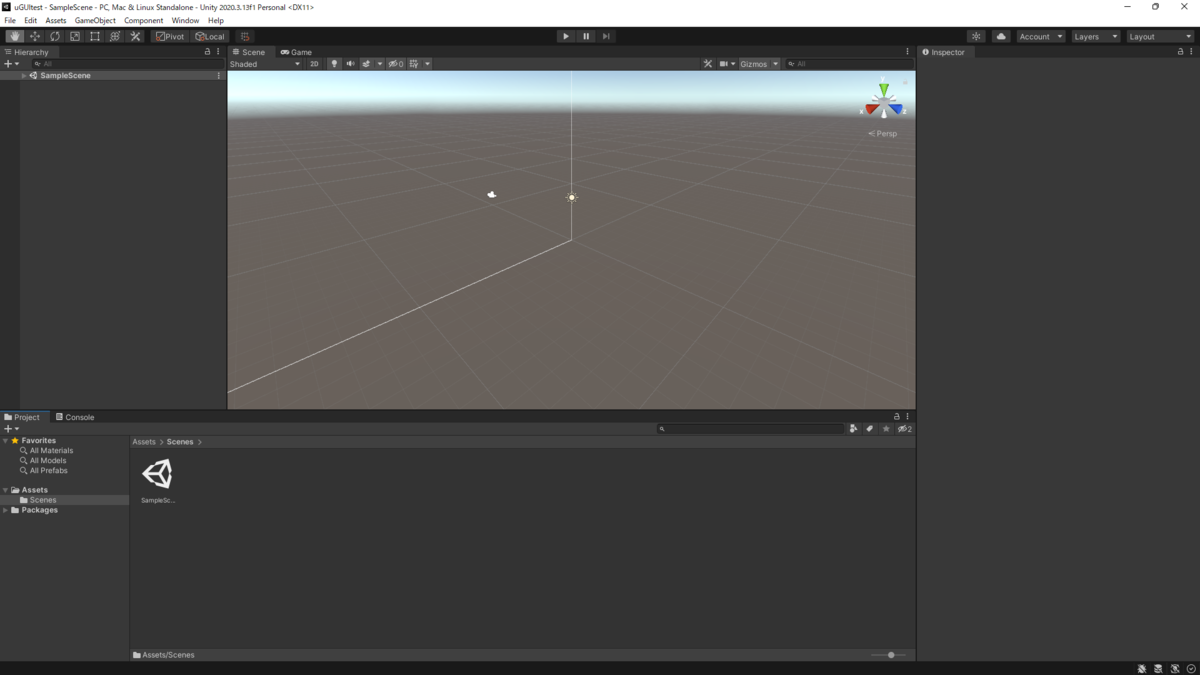The image size is (1200, 675).
Task: Expand the Packages folder in Project
Action: (6, 510)
